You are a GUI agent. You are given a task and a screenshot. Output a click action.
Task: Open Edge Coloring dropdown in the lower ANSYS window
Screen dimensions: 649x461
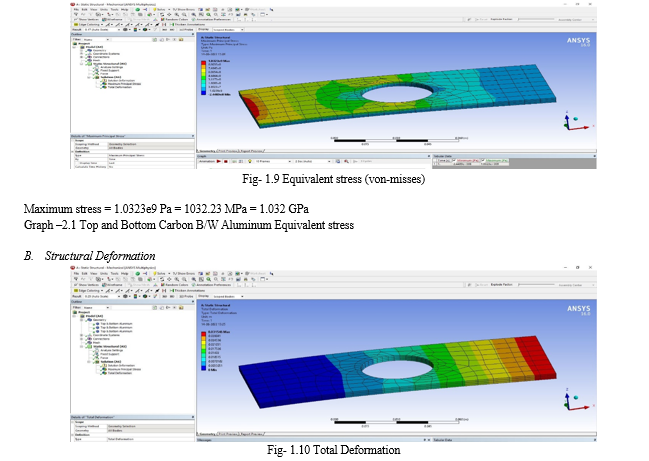[x=88, y=291]
